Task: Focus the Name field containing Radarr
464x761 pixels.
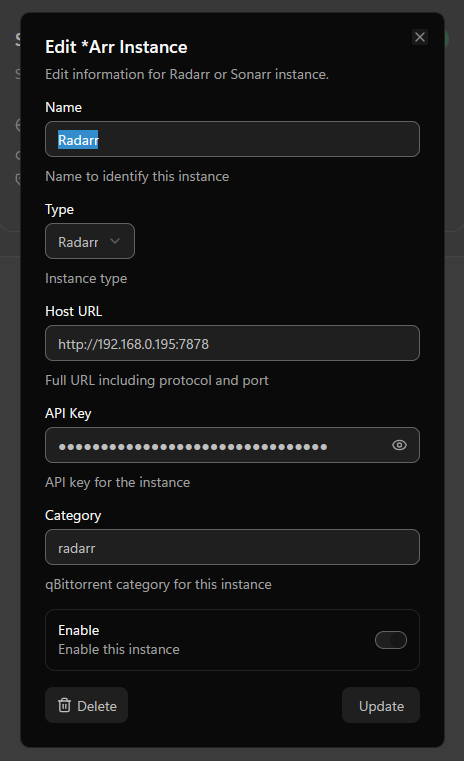Action: click(x=232, y=139)
